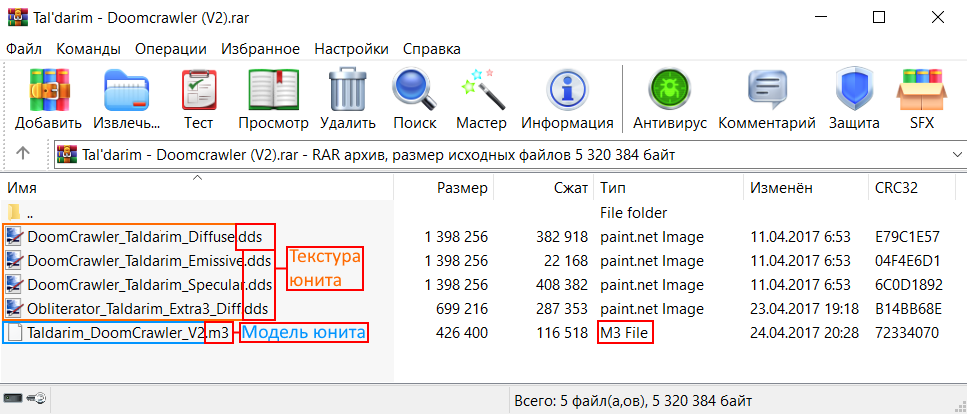
Task: Click CRC32 value B14BB68E
Action: pos(908,309)
